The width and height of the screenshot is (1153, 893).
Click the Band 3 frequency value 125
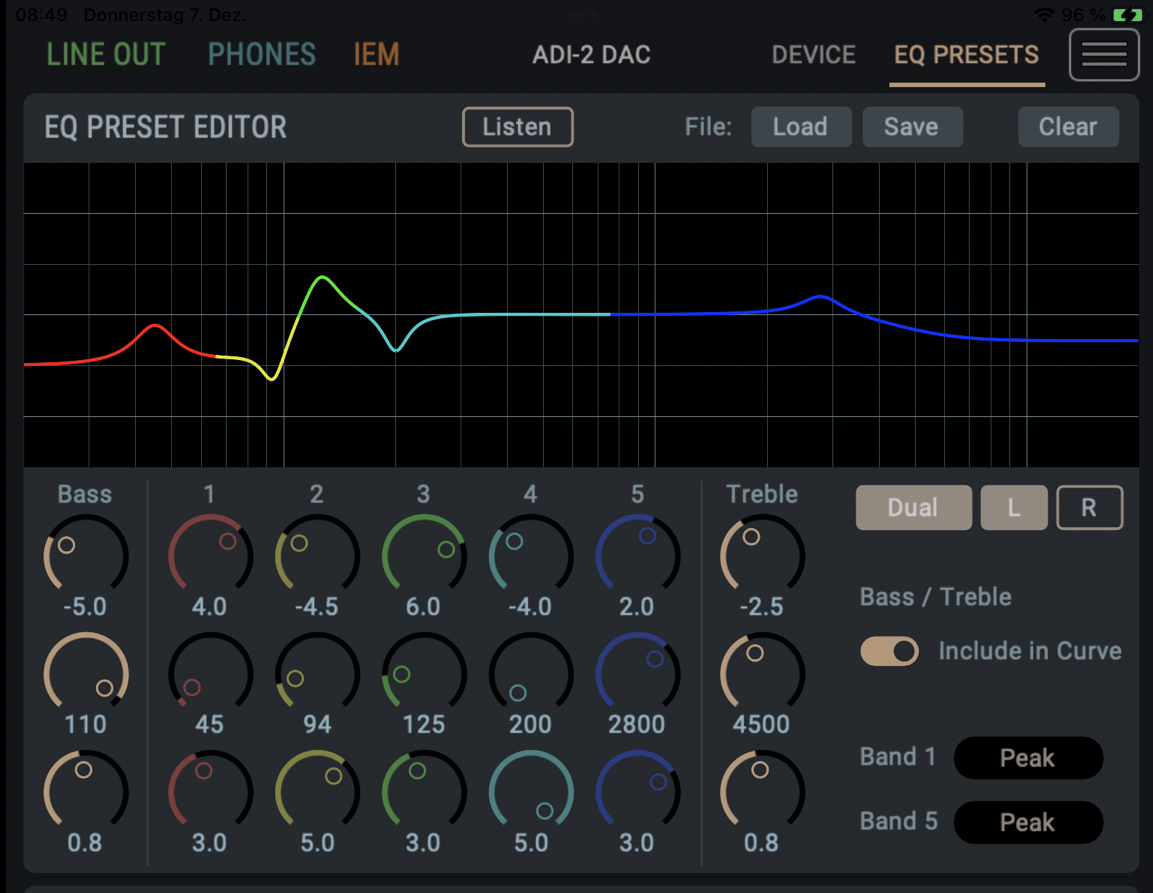(424, 725)
